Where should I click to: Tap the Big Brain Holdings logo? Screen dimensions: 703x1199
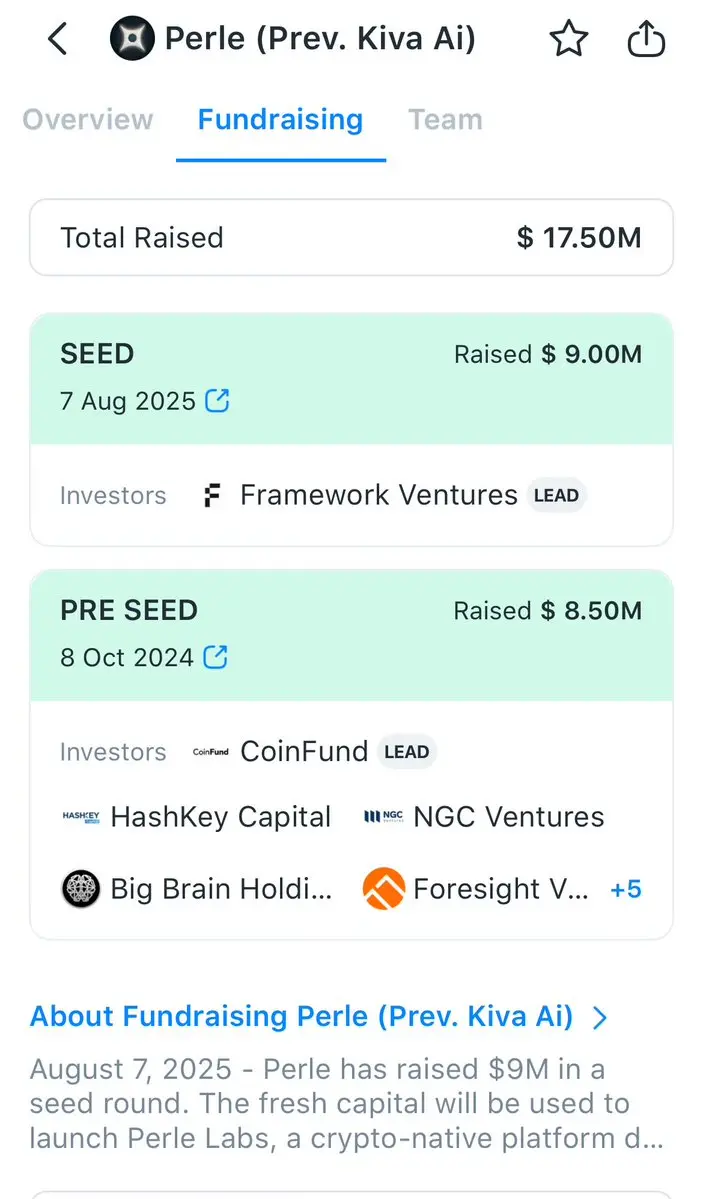(81, 889)
